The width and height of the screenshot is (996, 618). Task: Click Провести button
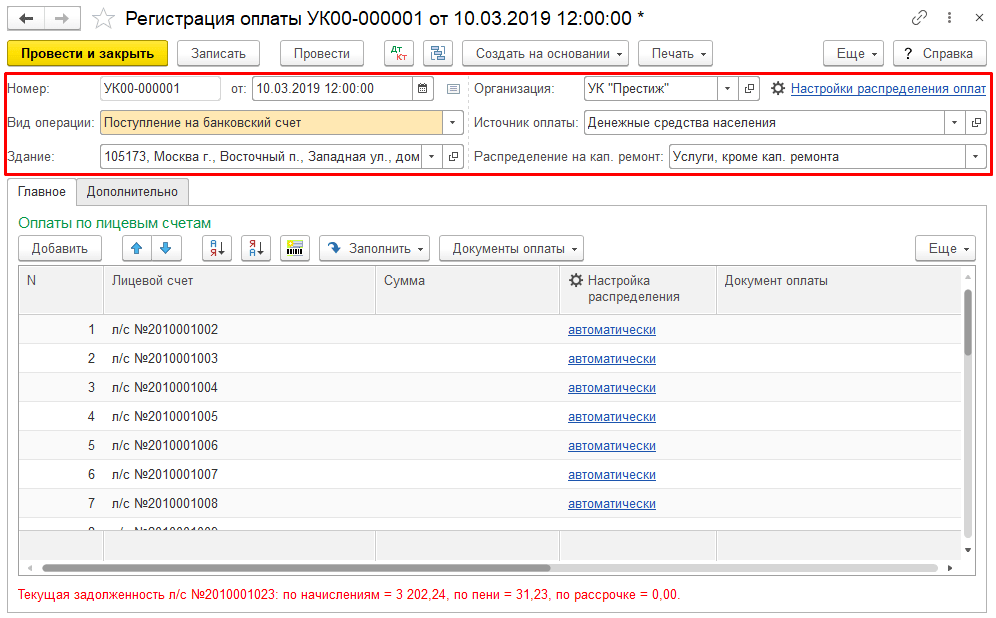(322, 53)
